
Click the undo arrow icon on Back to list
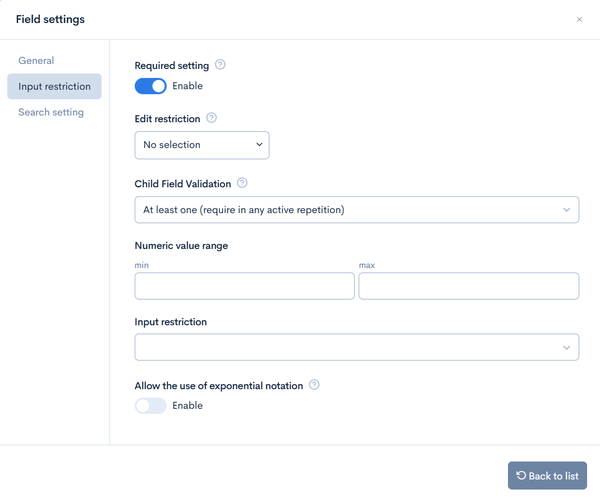[521, 475]
